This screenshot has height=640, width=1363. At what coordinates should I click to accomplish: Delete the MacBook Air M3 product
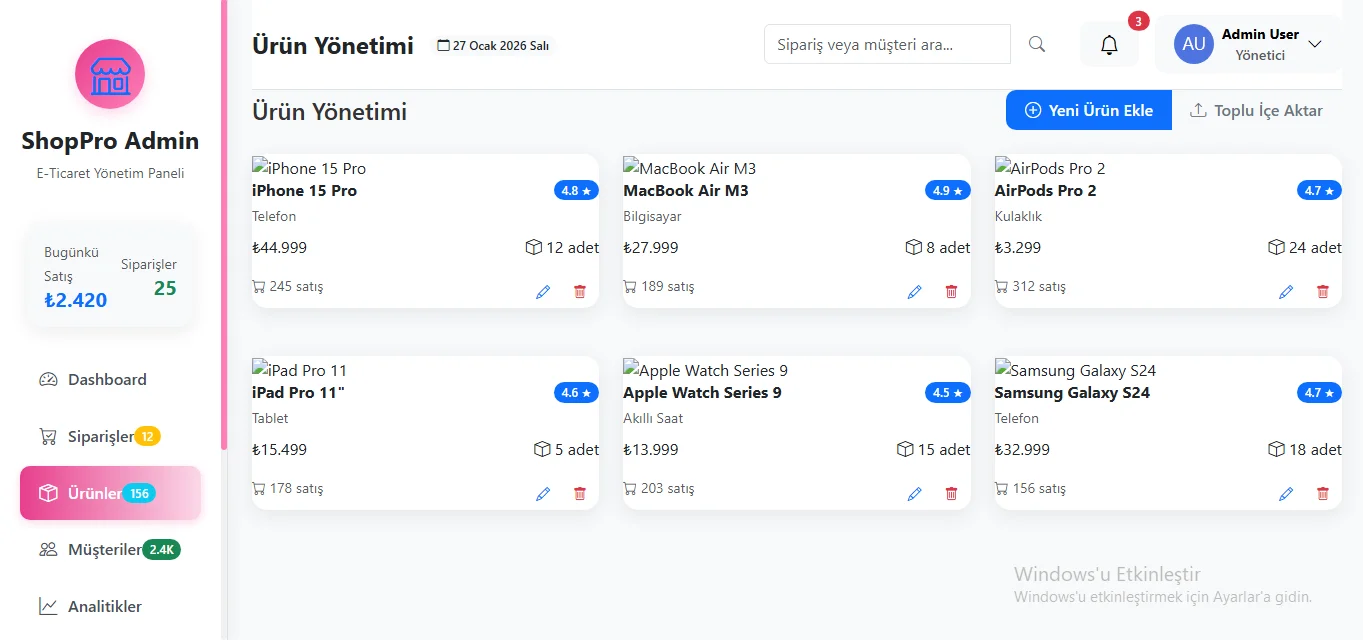coord(951,292)
